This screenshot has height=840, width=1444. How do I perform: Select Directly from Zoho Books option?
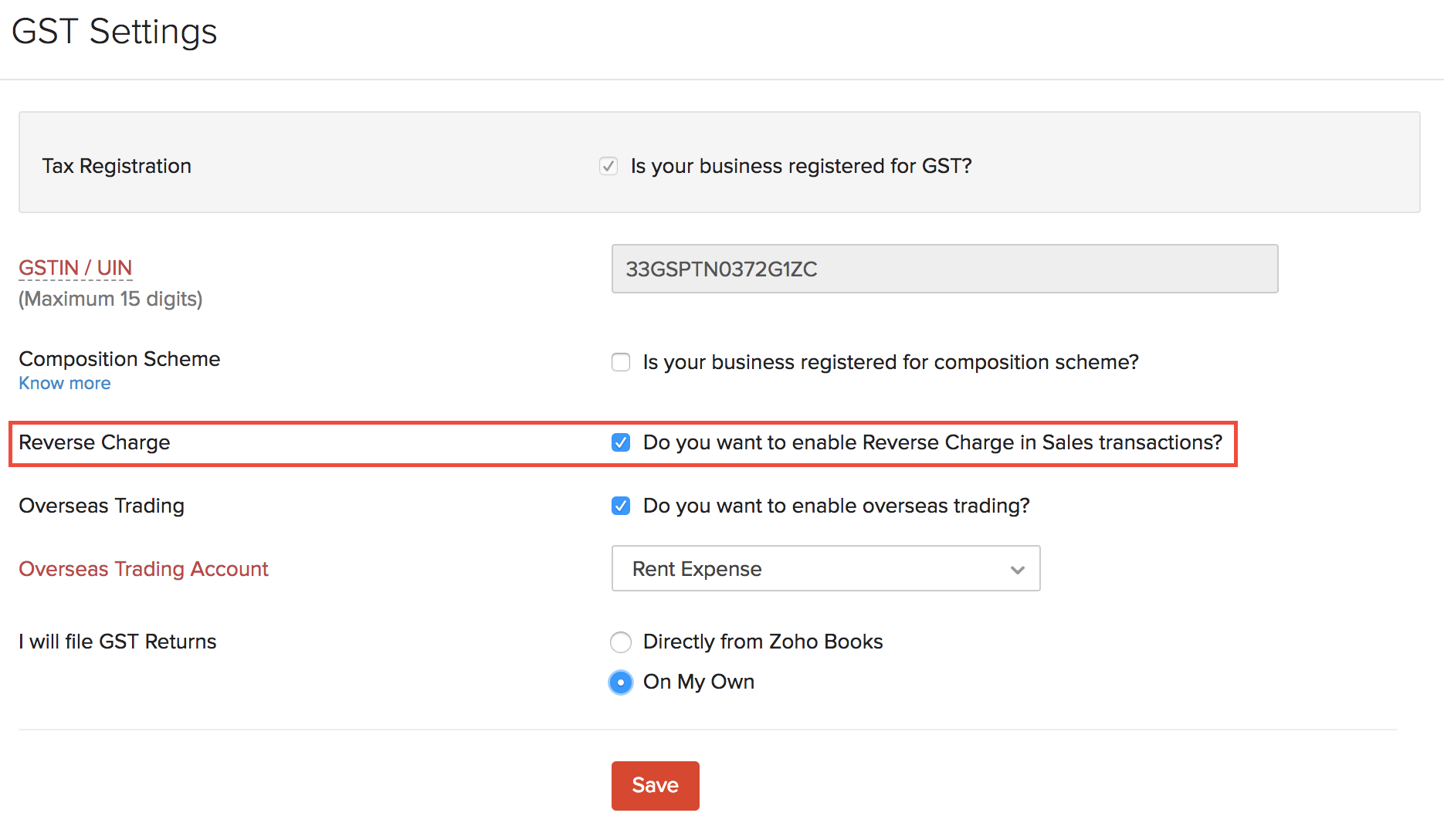(621, 642)
